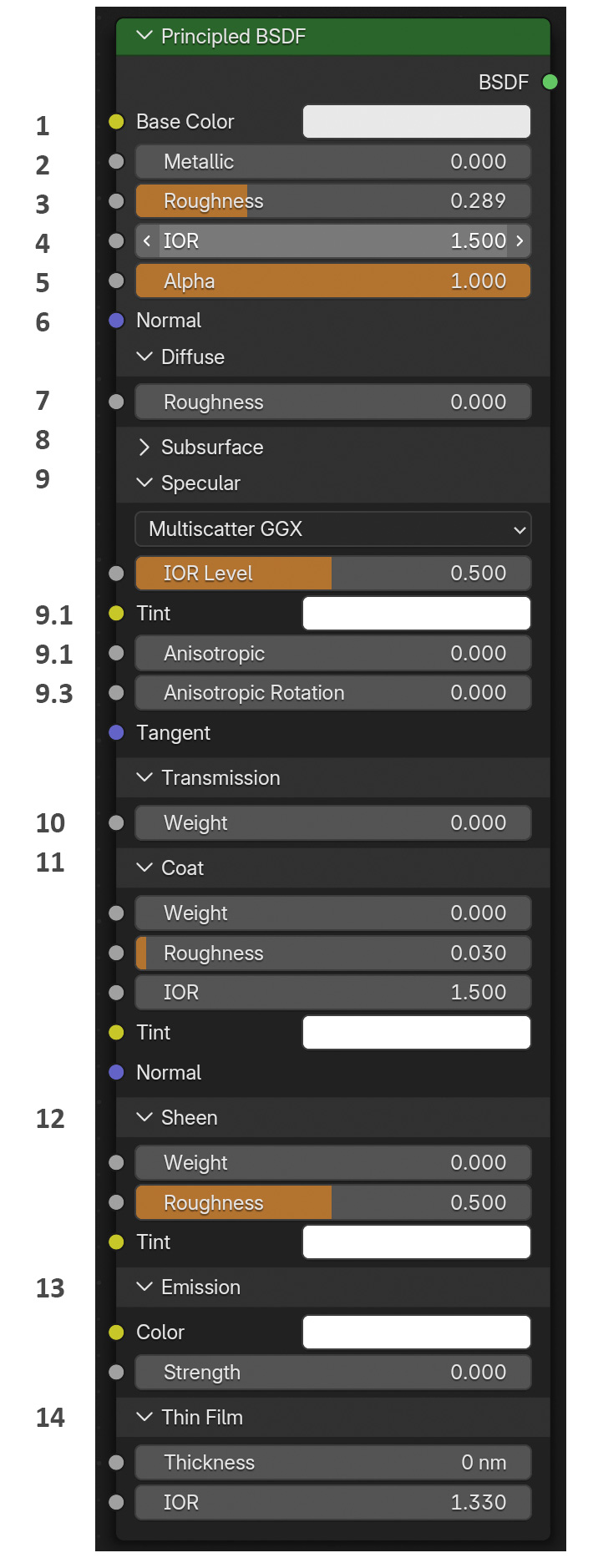This screenshot has width=593, height=1568.
Task: Collapse the Sheen panel
Action: click(x=144, y=1118)
